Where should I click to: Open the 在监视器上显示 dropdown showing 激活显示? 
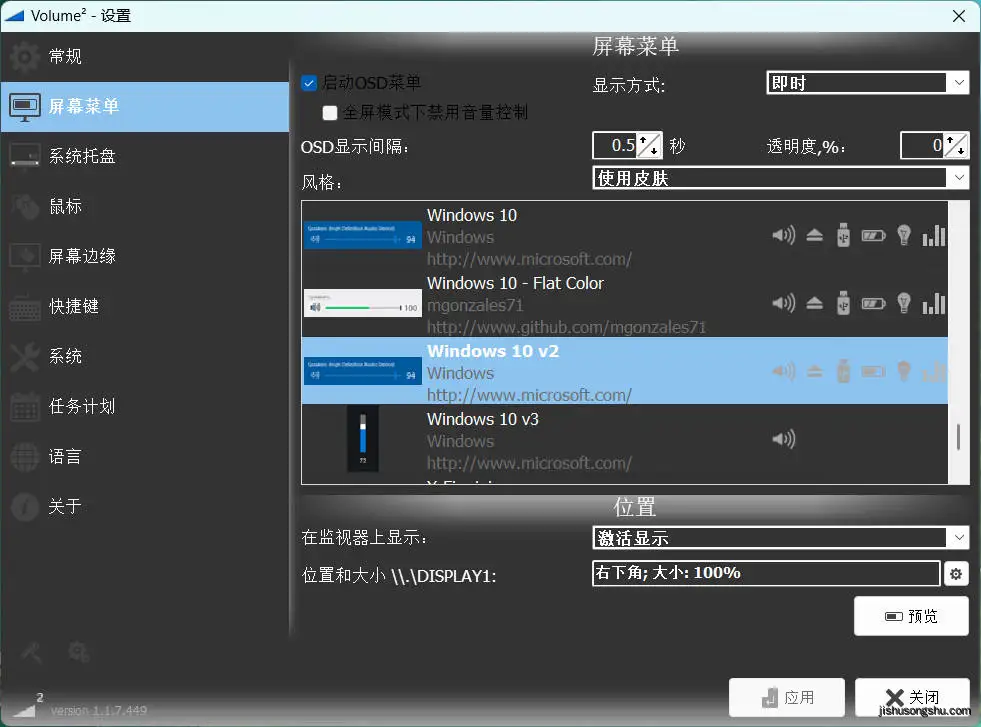click(781, 537)
